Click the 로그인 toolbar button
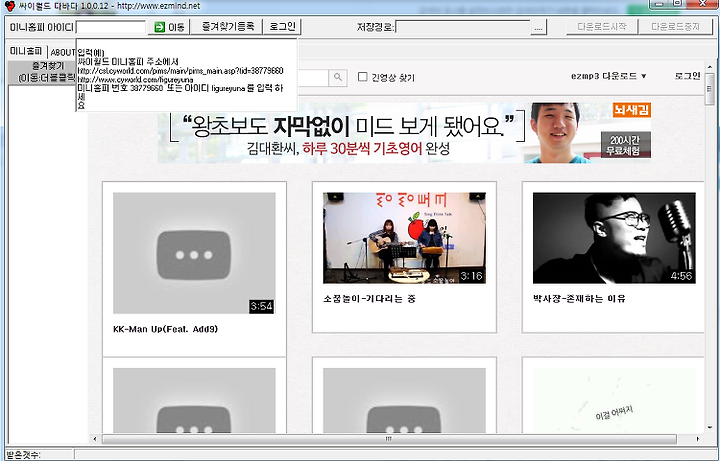Screen dimensions: 720x461 pos(282,26)
